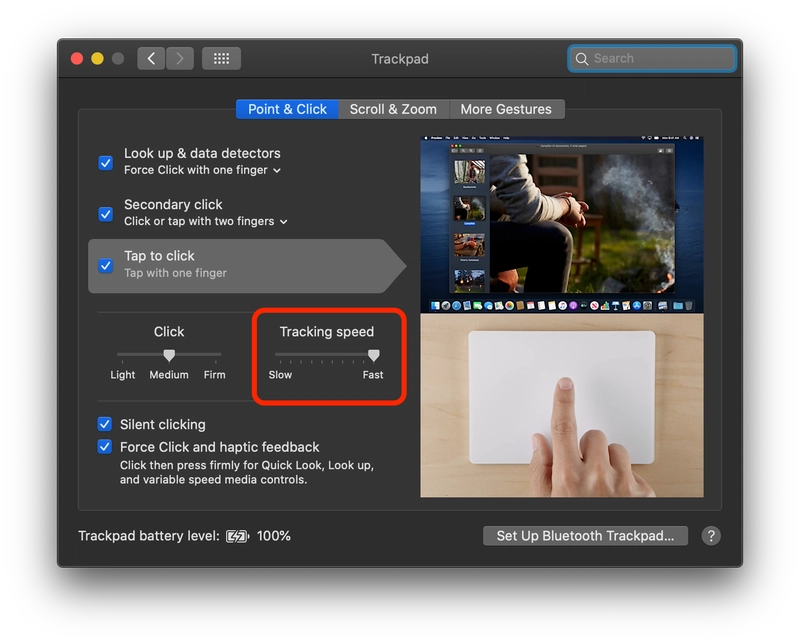
Task: Click the Firm label under Click slider
Action: [214, 375]
